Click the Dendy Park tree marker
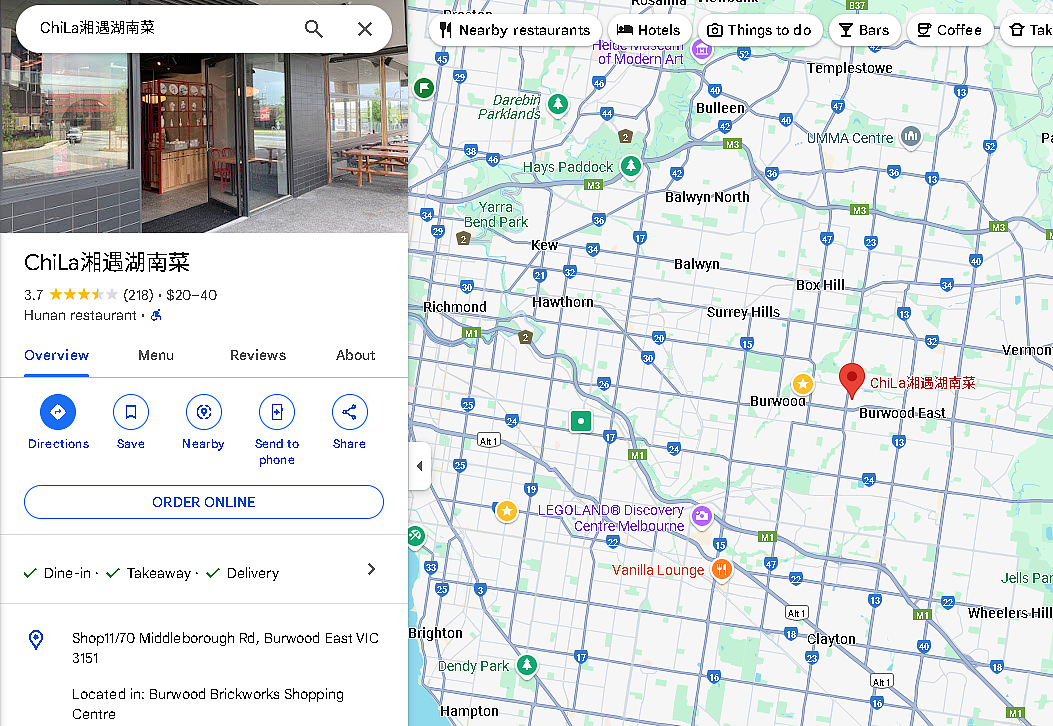The width and height of the screenshot is (1053, 726). coord(526,666)
